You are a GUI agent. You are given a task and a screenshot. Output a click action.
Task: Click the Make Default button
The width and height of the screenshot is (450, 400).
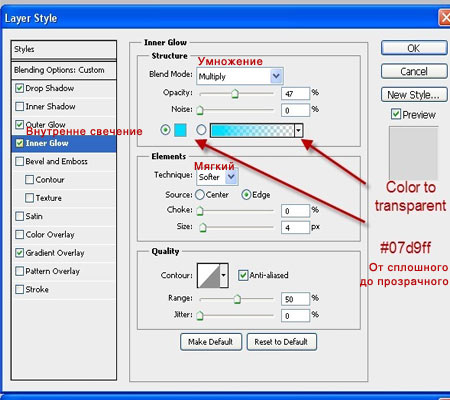pos(211,342)
